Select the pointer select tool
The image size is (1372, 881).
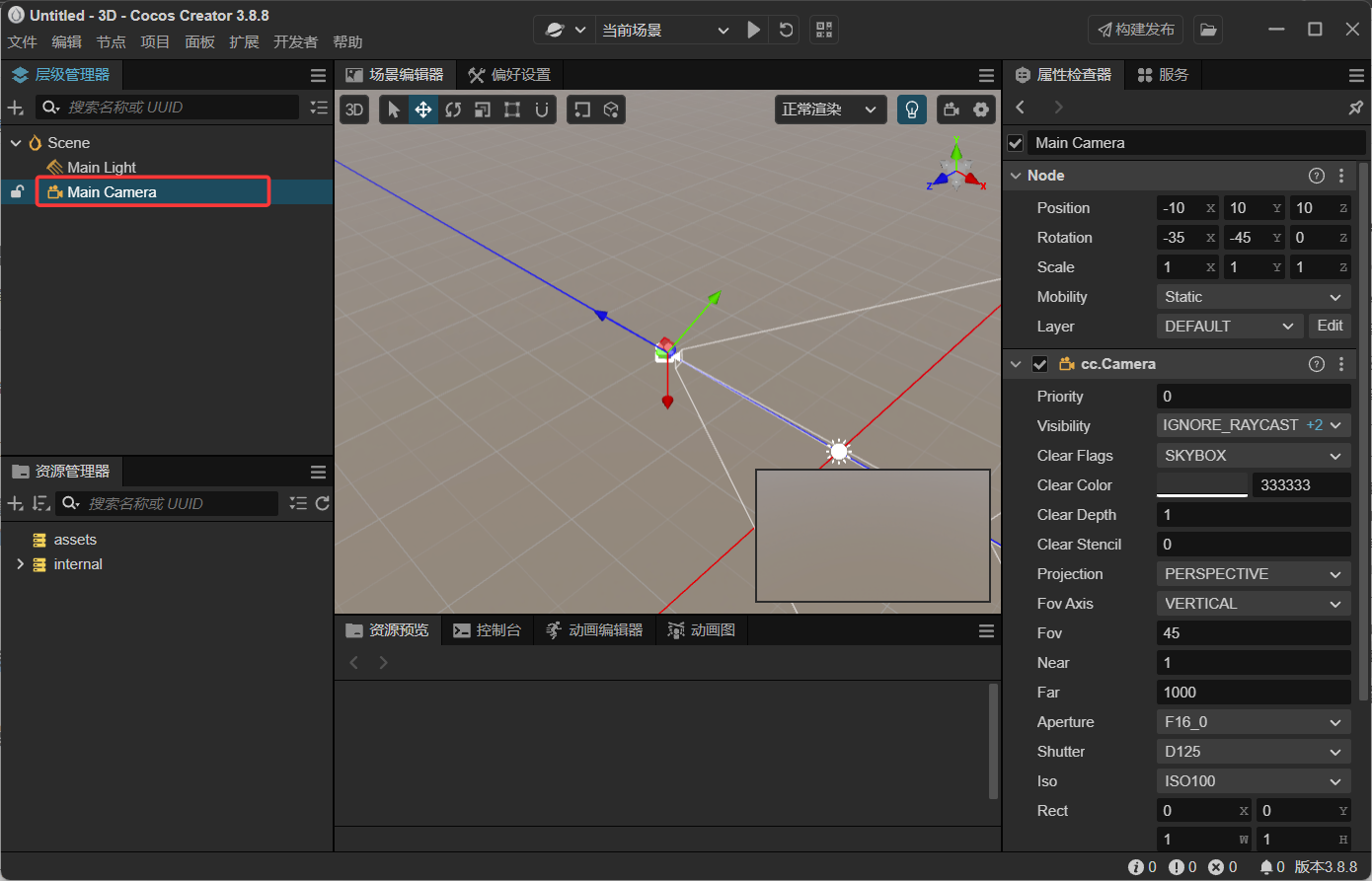394,110
